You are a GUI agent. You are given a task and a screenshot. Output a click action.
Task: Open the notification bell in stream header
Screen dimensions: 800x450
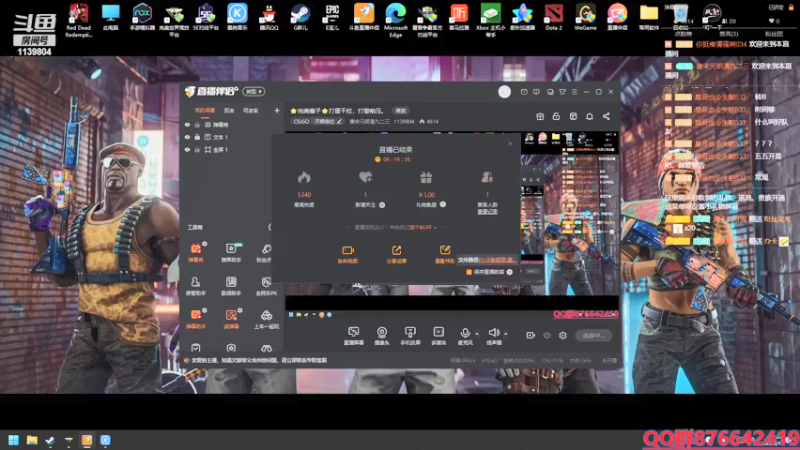[x=589, y=116]
